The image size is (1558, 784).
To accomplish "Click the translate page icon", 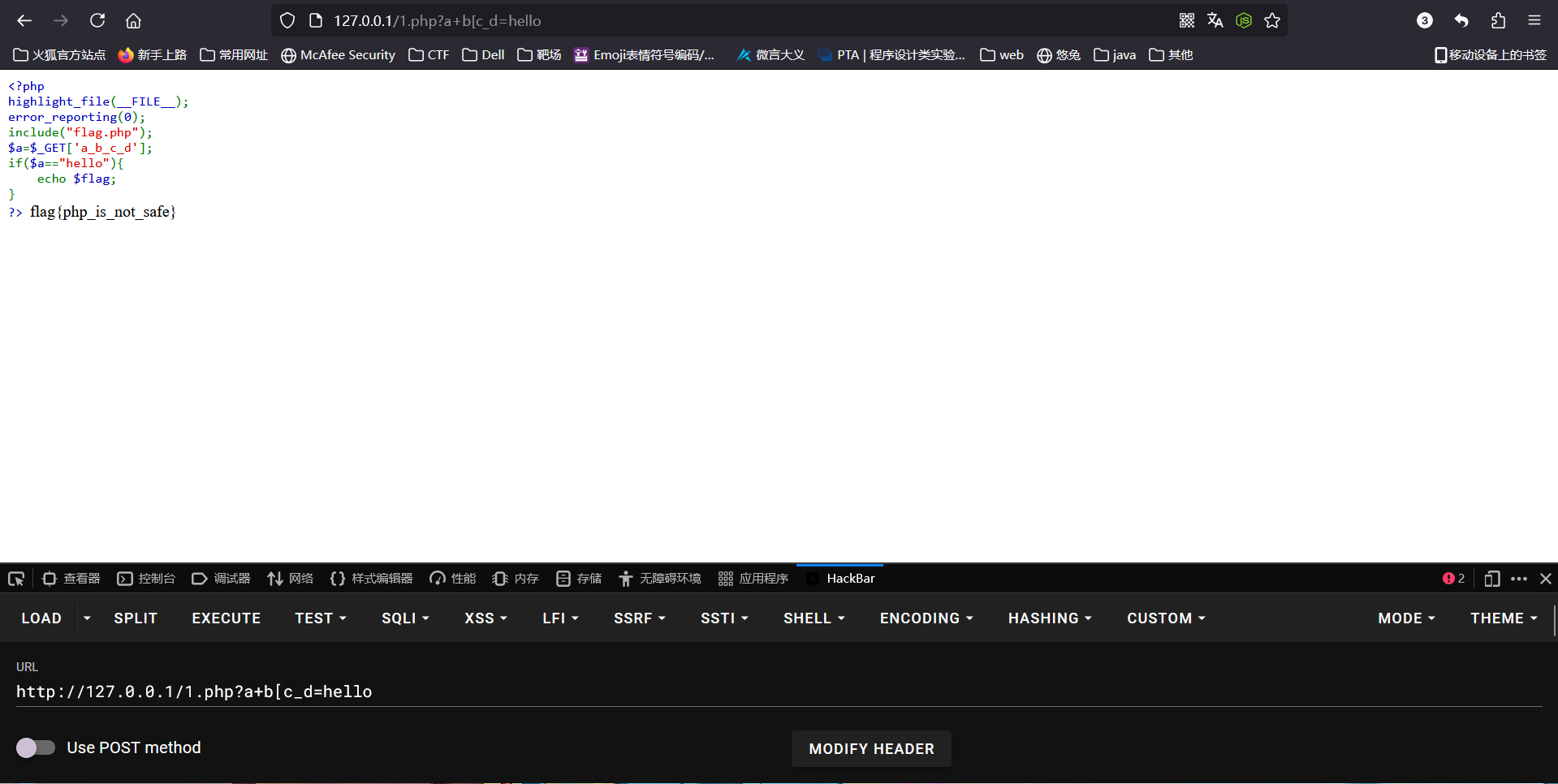I will pos(1215,20).
